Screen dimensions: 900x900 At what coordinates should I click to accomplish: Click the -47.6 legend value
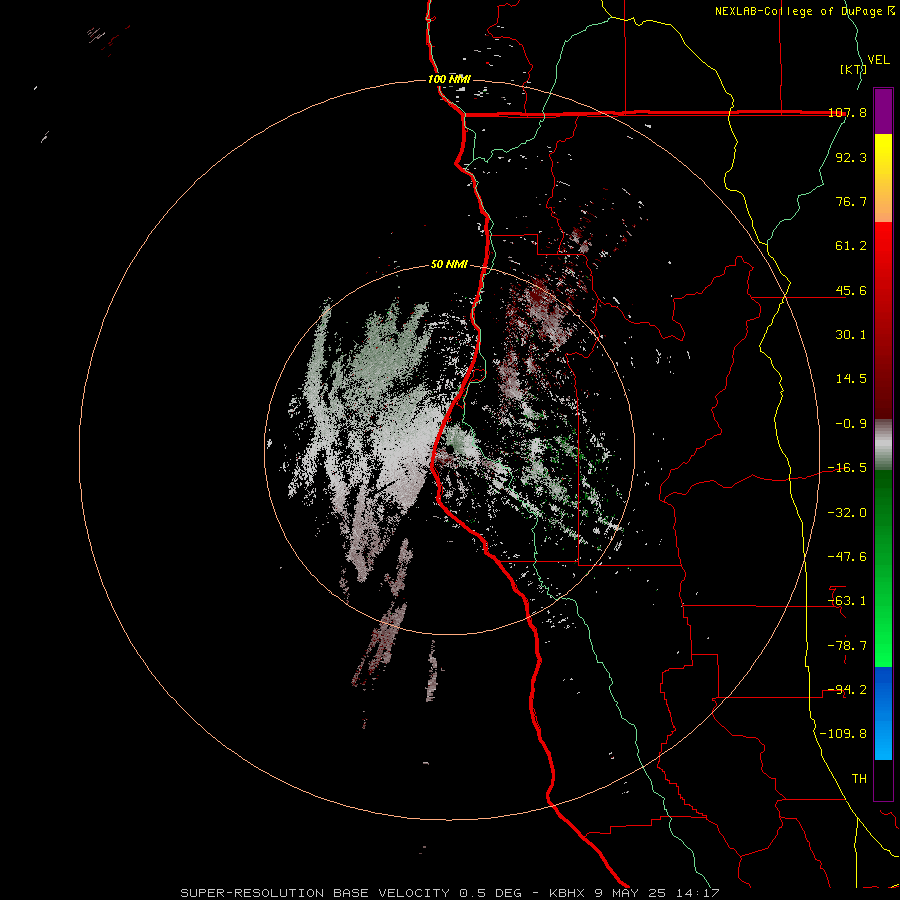pyautogui.click(x=847, y=557)
